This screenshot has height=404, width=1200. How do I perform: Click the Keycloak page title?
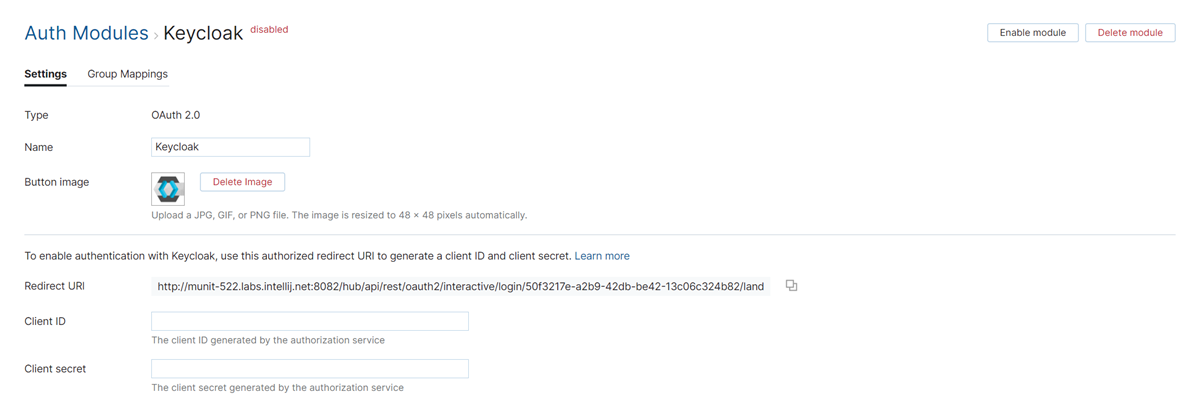203,33
